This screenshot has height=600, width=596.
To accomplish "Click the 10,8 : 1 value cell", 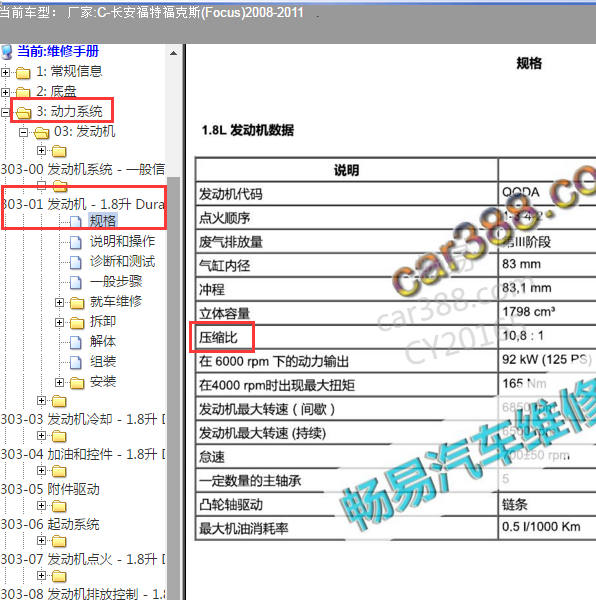I will point(547,336).
